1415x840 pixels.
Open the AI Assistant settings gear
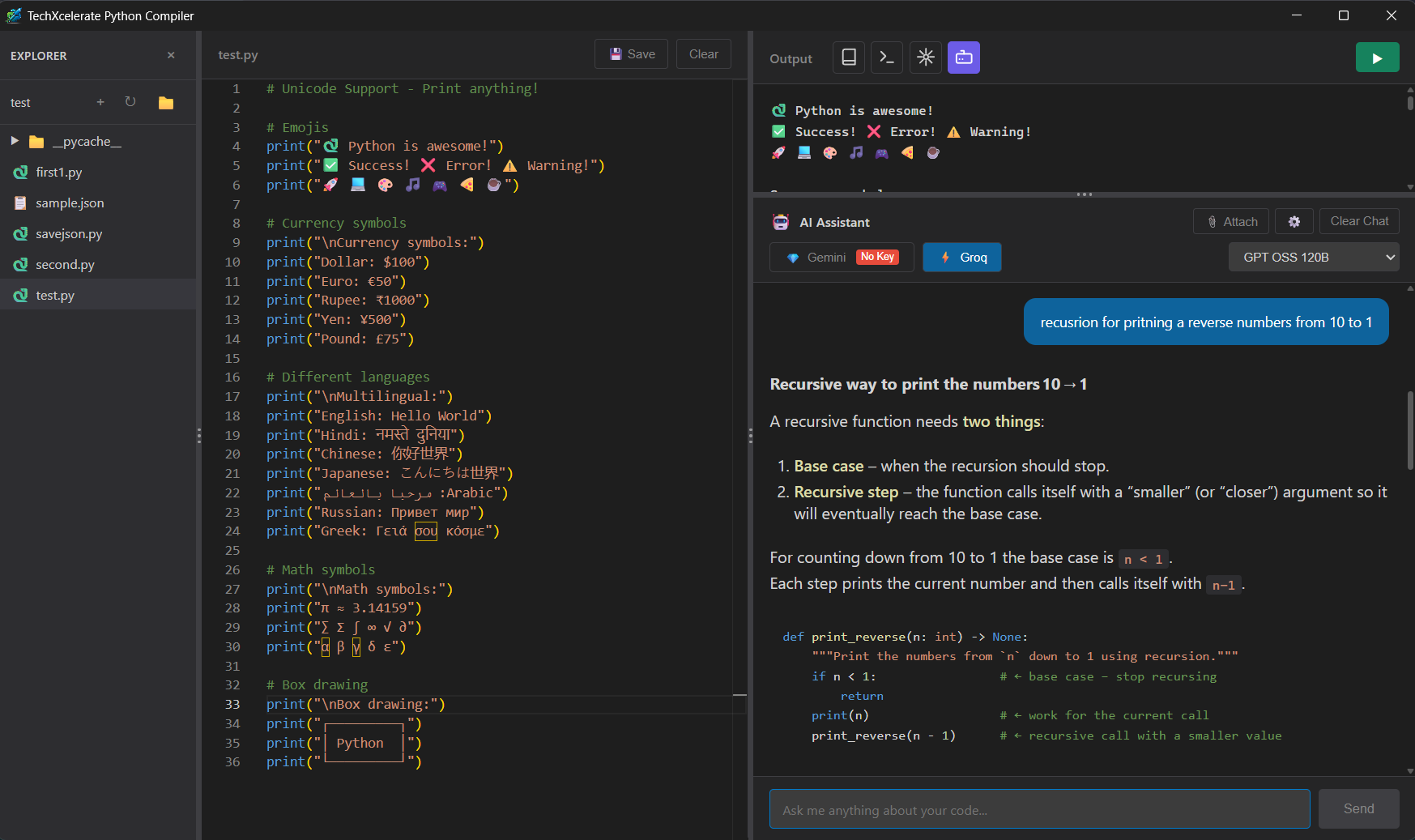1294,221
